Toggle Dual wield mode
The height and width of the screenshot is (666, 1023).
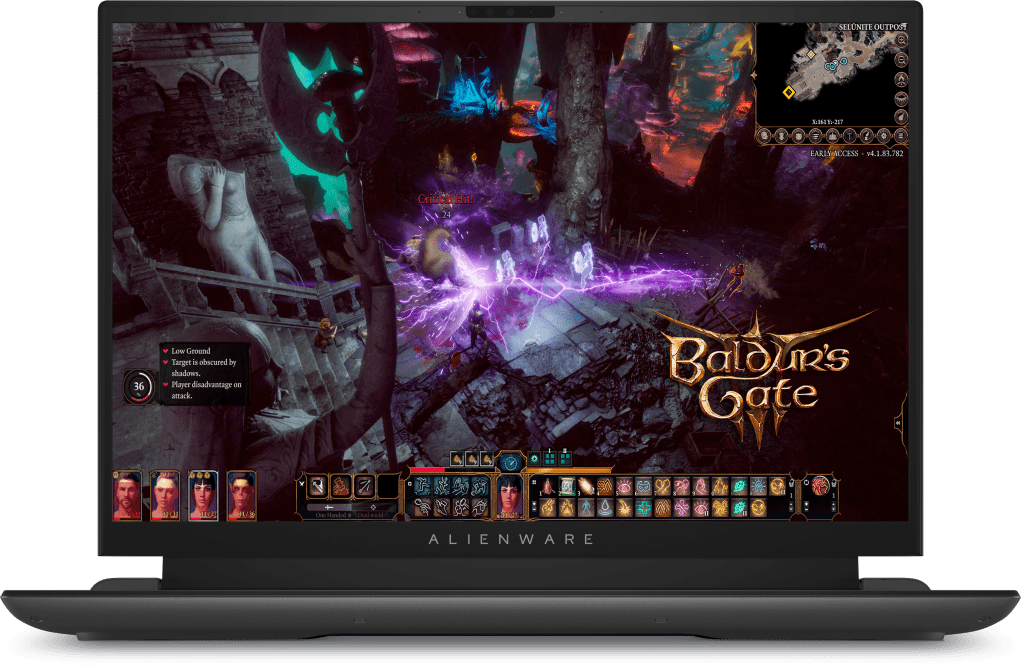(373, 513)
